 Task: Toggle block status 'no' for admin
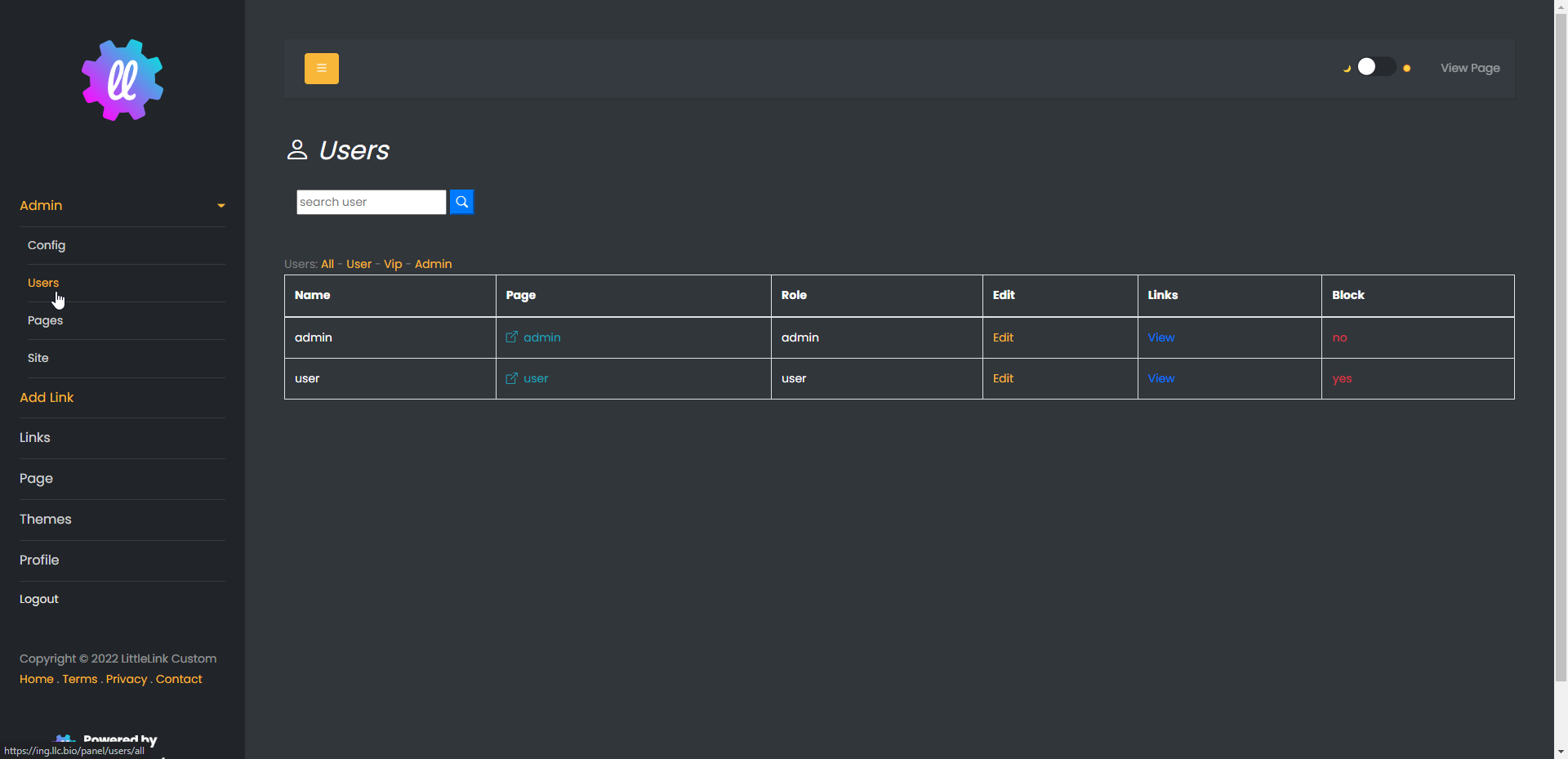point(1339,337)
